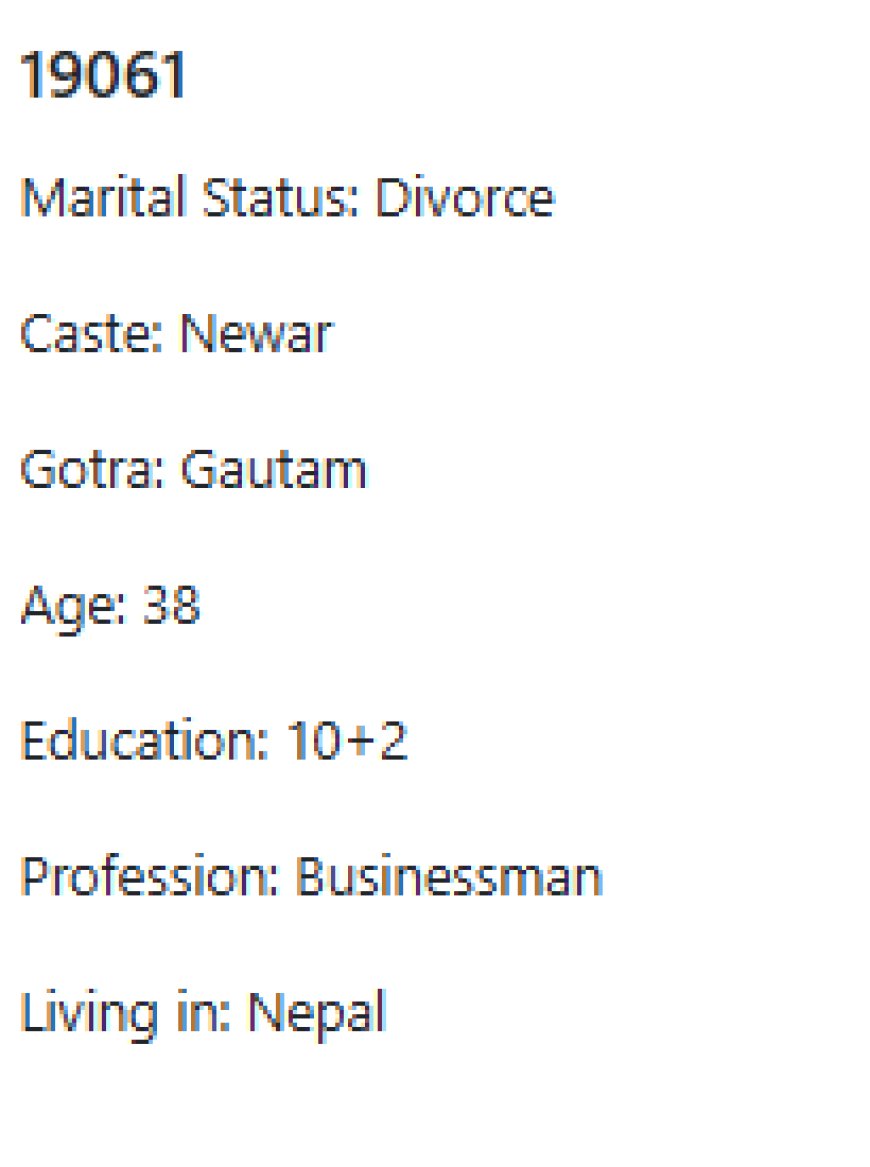Image resolution: width=870 pixels, height=1167 pixels.
Task: Select the age value 38
Action: coord(171,605)
